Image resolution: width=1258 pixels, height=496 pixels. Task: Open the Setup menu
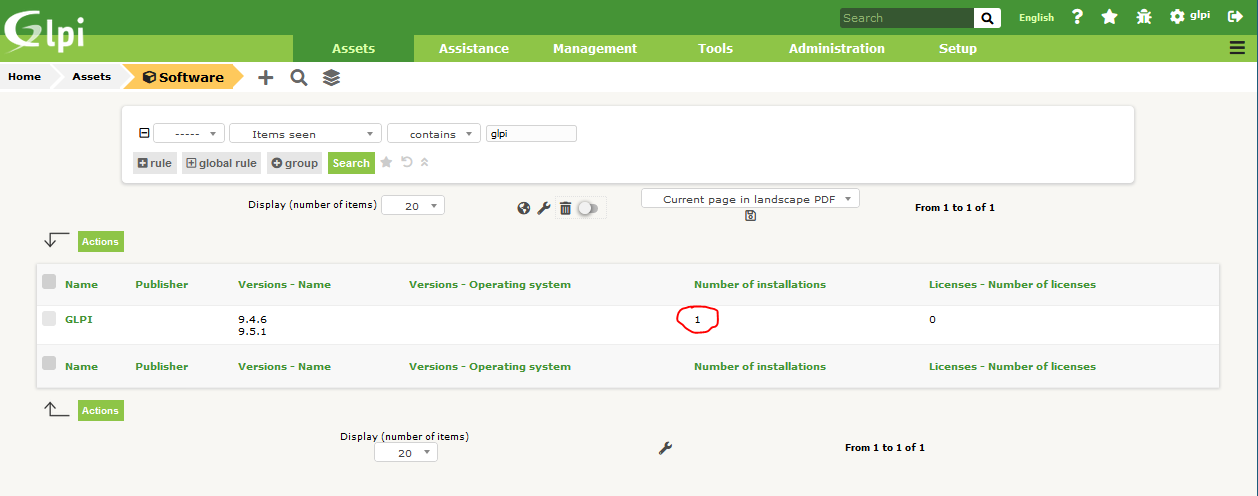pyautogui.click(x=958, y=48)
